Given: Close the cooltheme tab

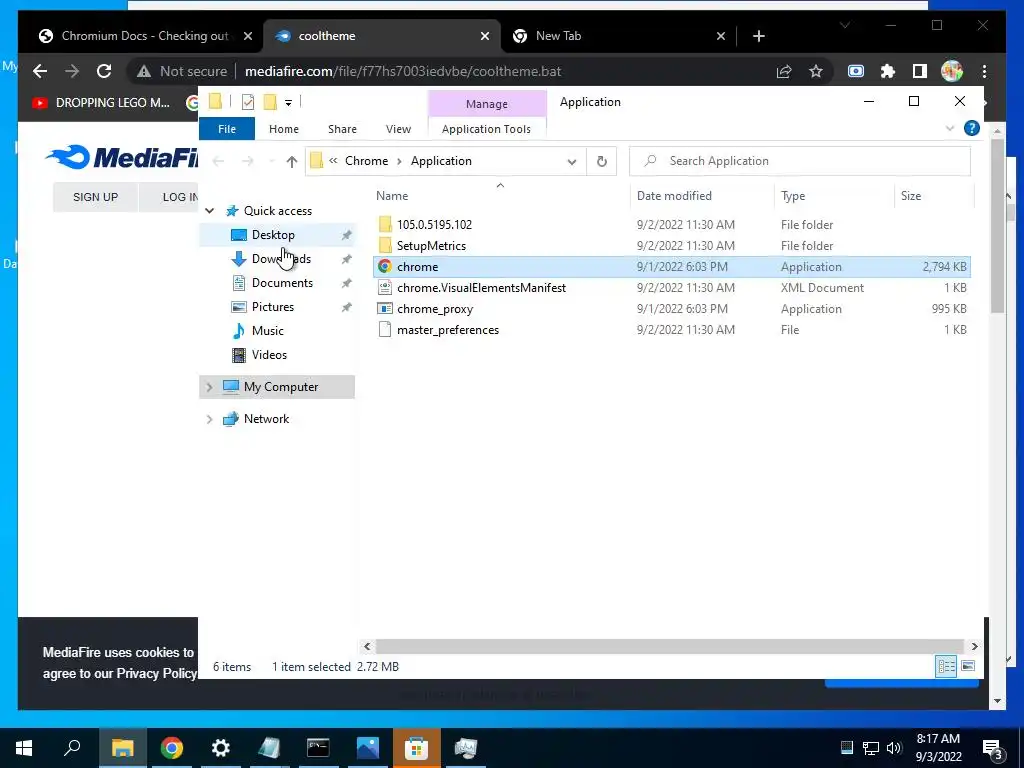Looking at the screenshot, I should [485, 36].
